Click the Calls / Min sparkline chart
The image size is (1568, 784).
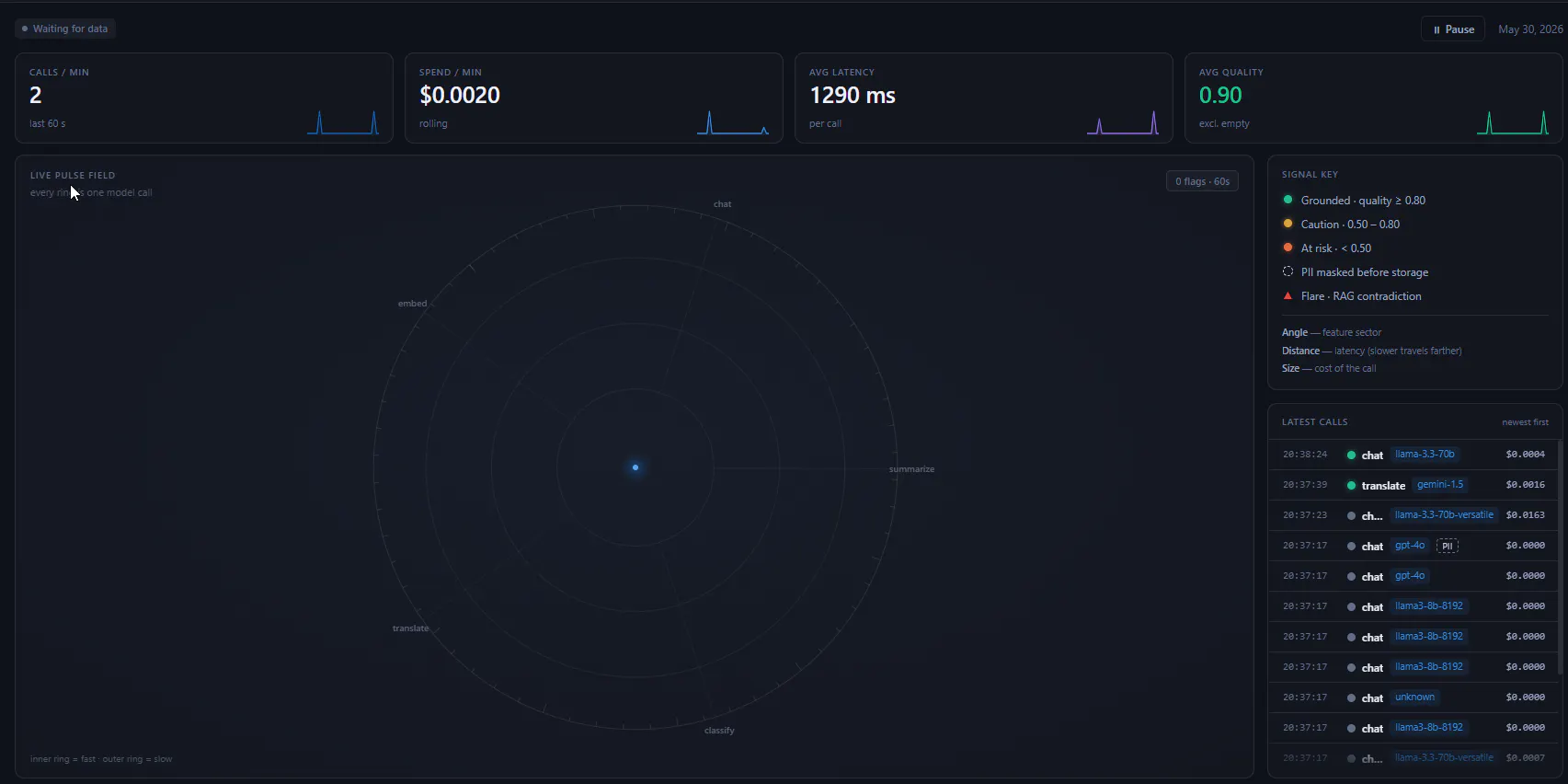(x=343, y=122)
